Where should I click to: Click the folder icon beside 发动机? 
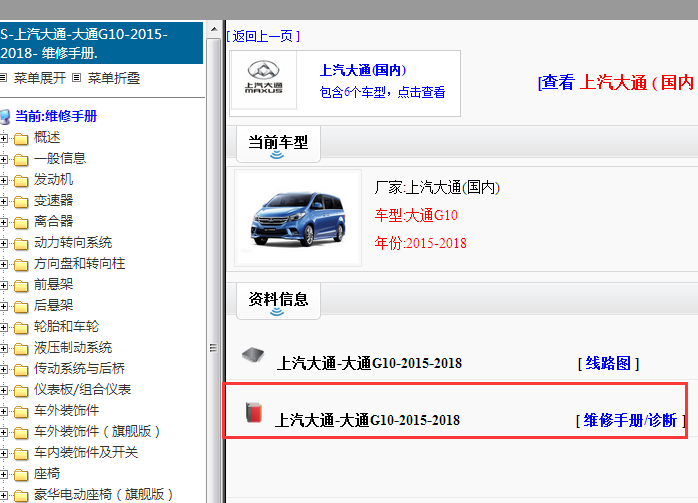coord(20,181)
